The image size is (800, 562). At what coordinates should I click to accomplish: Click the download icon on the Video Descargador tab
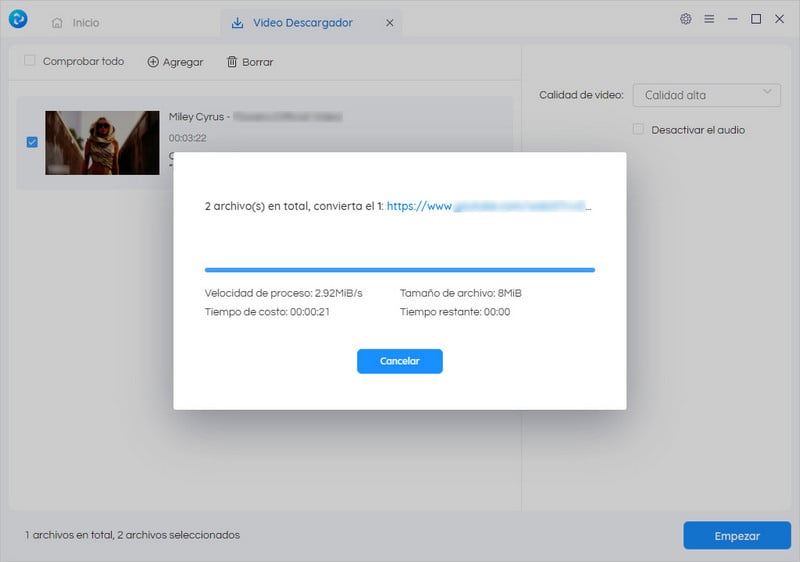pyautogui.click(x=237, y=23)
